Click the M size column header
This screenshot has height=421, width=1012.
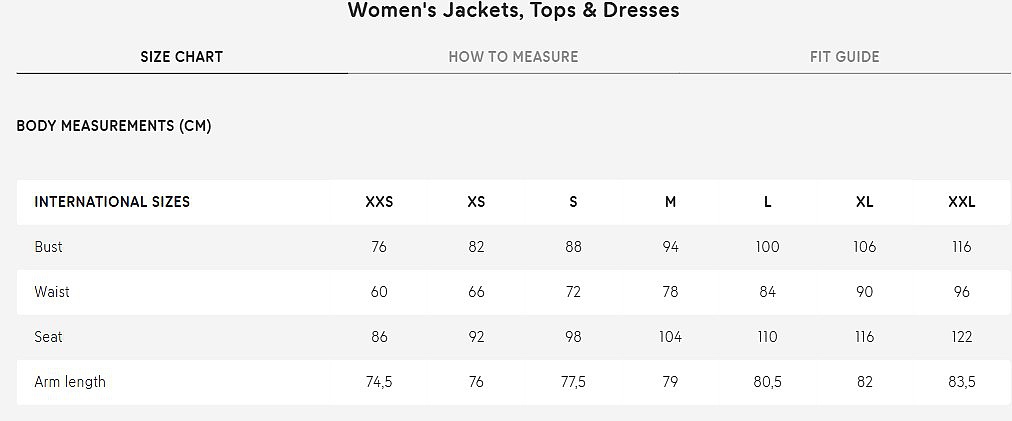coord(670,202)
